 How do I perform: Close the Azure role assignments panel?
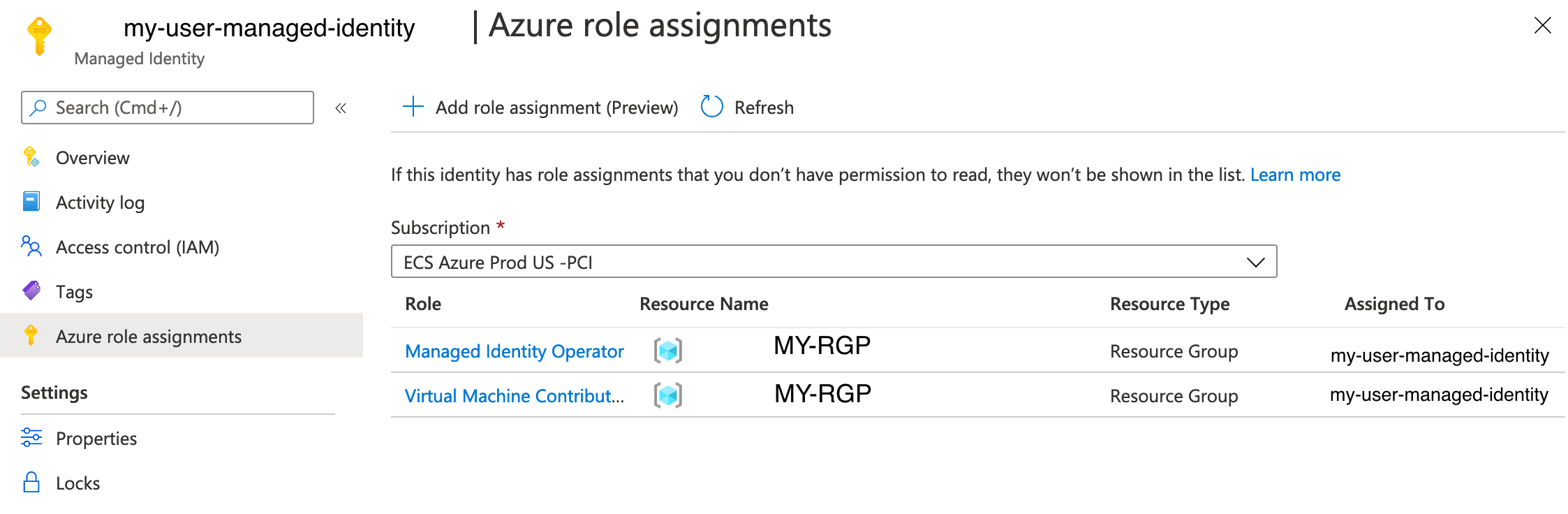pos(1542,26)
